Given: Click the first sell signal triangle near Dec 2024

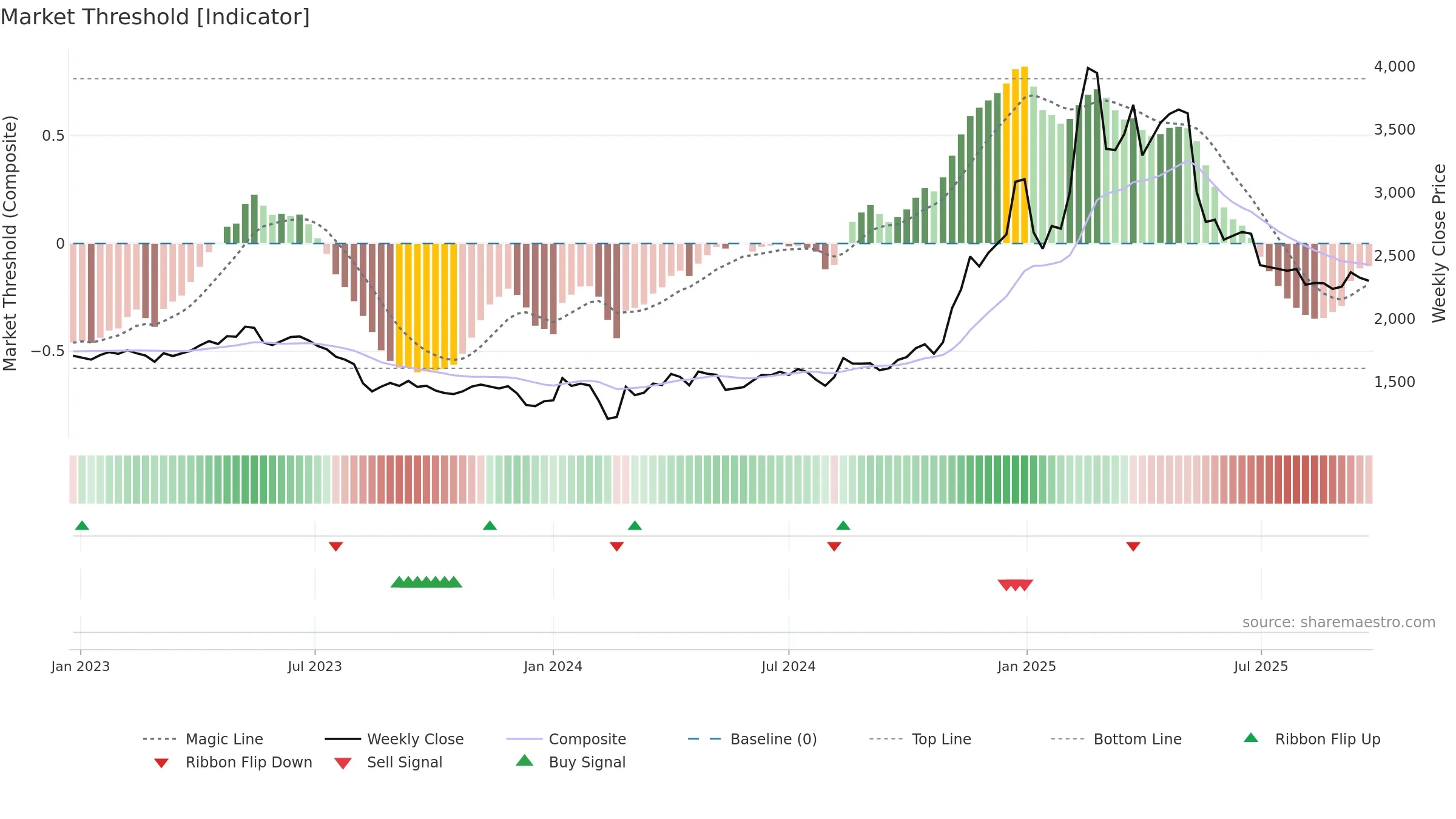Looking at the screenshot, I should pos(1006,585).
